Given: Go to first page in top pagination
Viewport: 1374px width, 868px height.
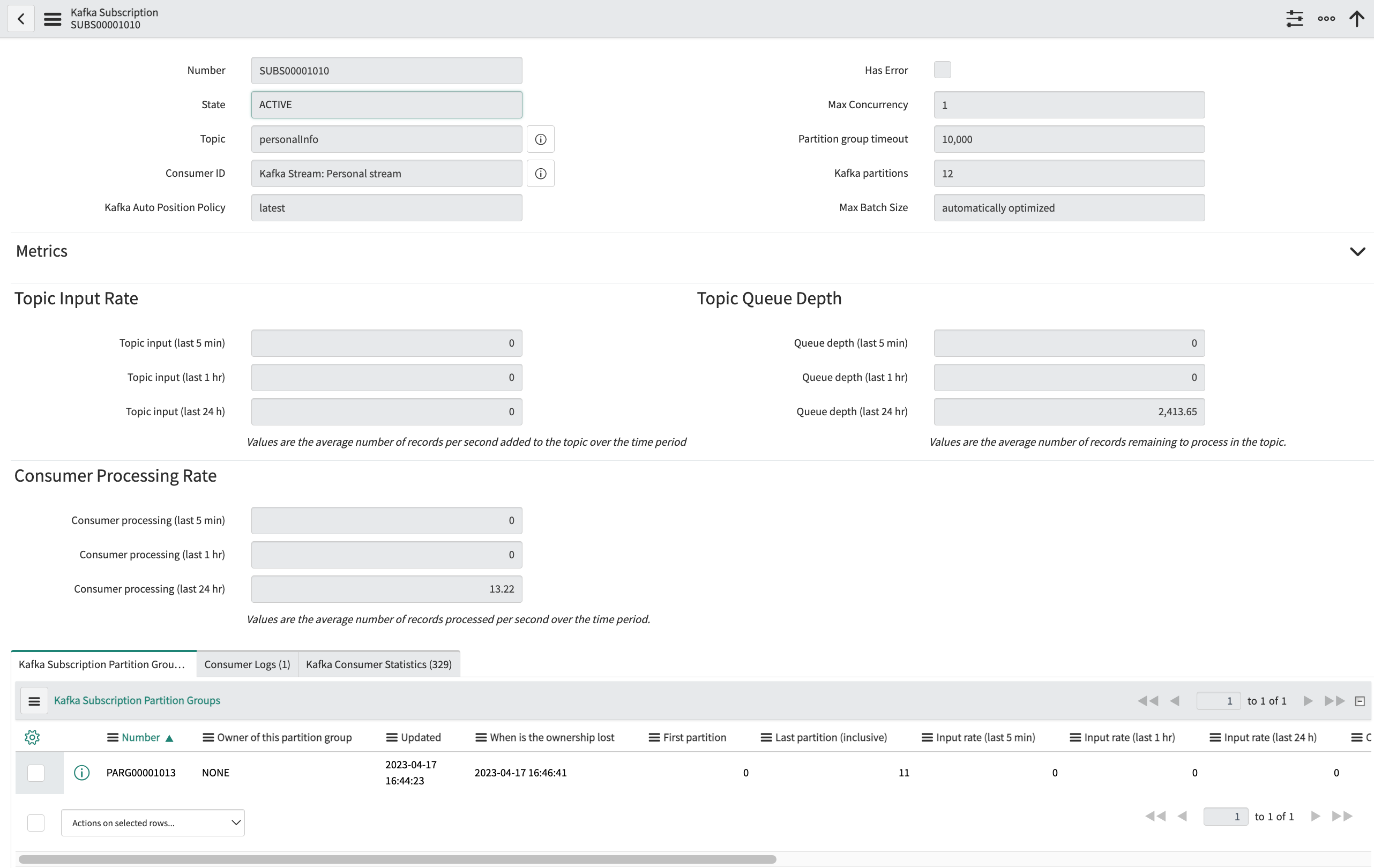Looking at the screenshot, I should (1147, 701).
